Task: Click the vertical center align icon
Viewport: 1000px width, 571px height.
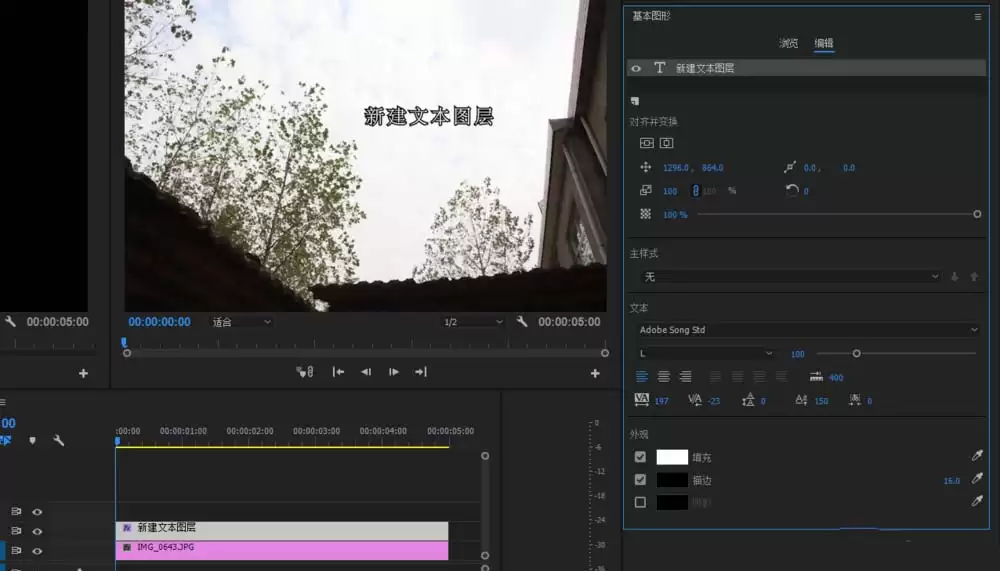Action: pyautogui.click(x=646, y=144)
